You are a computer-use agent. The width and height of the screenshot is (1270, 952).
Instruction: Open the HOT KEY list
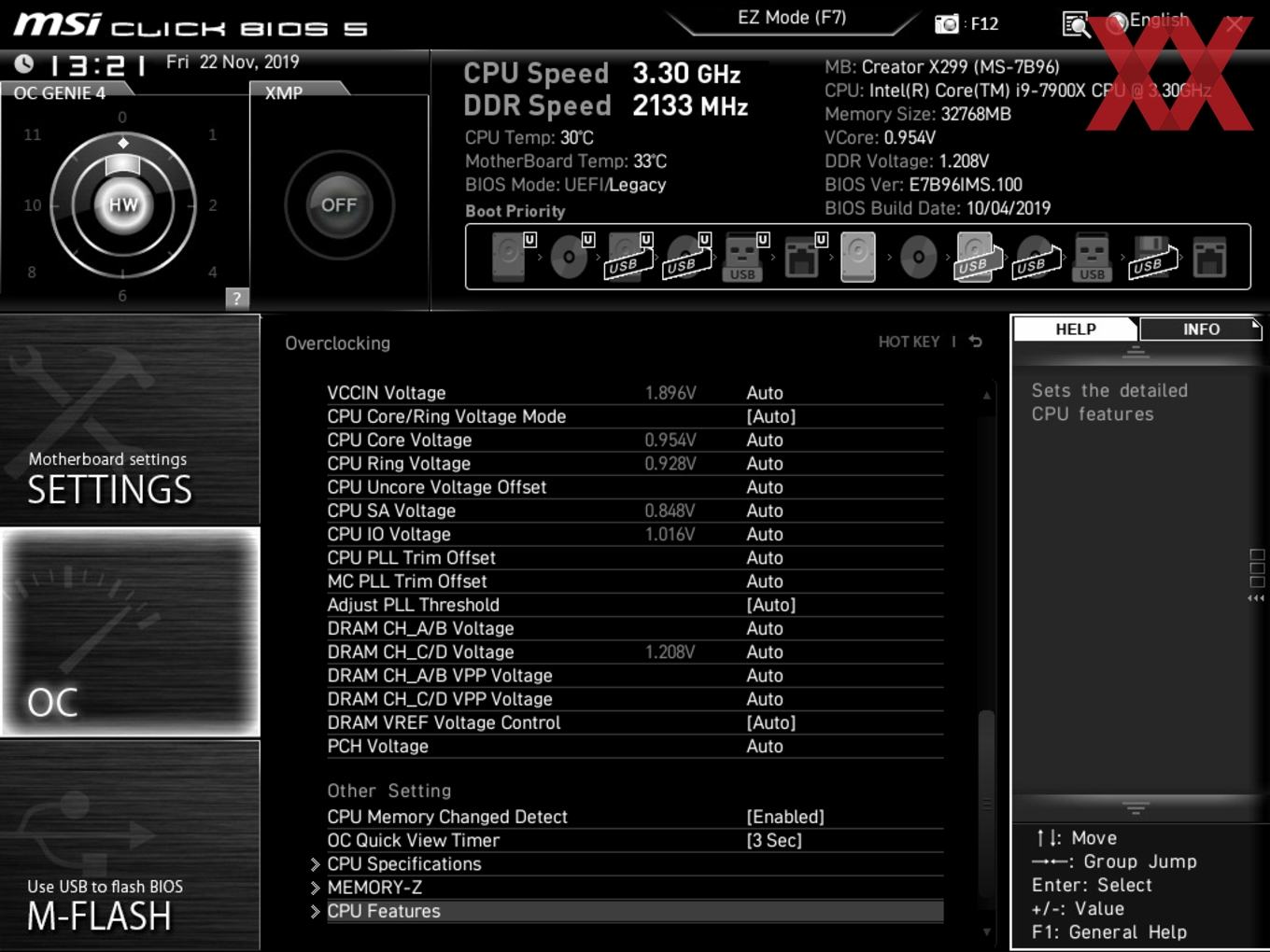point(909,342)
